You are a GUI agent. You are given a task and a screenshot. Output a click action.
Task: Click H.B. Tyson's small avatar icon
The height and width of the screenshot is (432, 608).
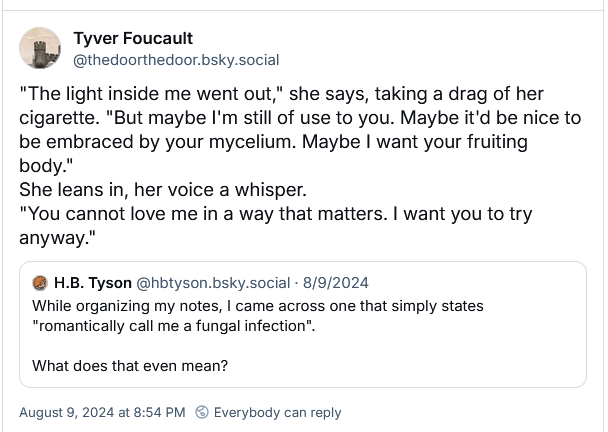(x=40, y=284)
